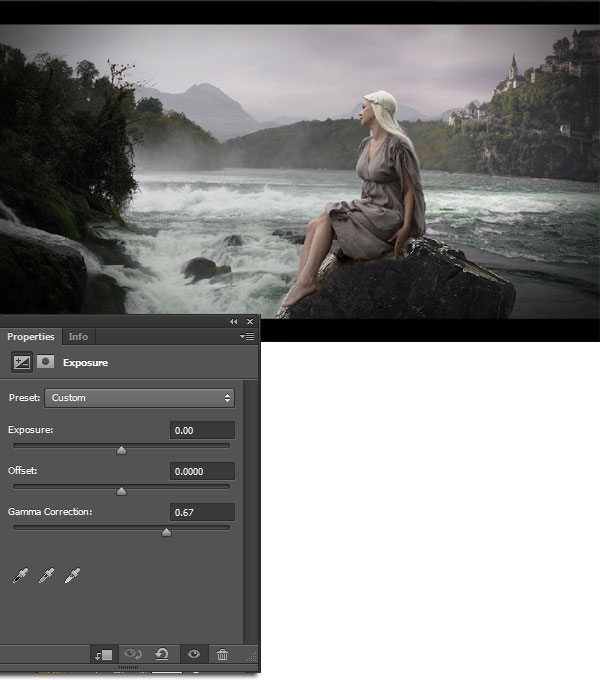Switch to the Properties tab
This screenshot has height=680, width=600.
pyautogui.click(x=31, y=337)
